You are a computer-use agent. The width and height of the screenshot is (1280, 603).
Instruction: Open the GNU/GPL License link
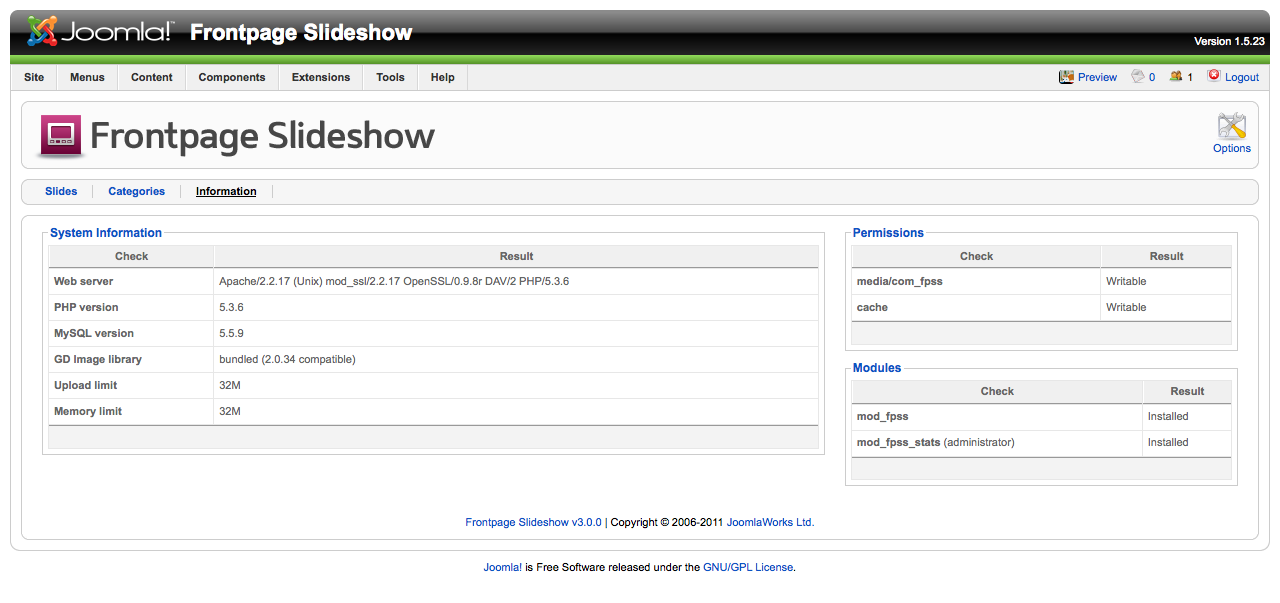pyautogui.click(x=748, y=567)
